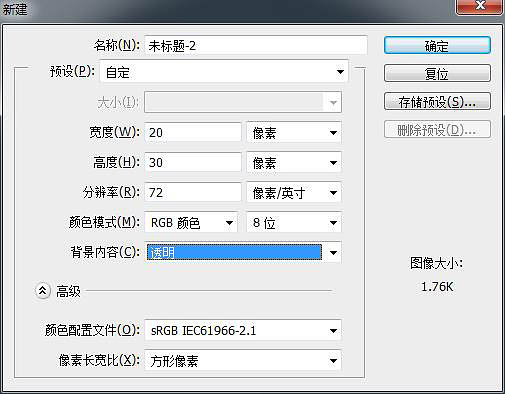This screenshot has width=505, height=394.
Task: Click the 名称 input field
Action: coord(256,45)
